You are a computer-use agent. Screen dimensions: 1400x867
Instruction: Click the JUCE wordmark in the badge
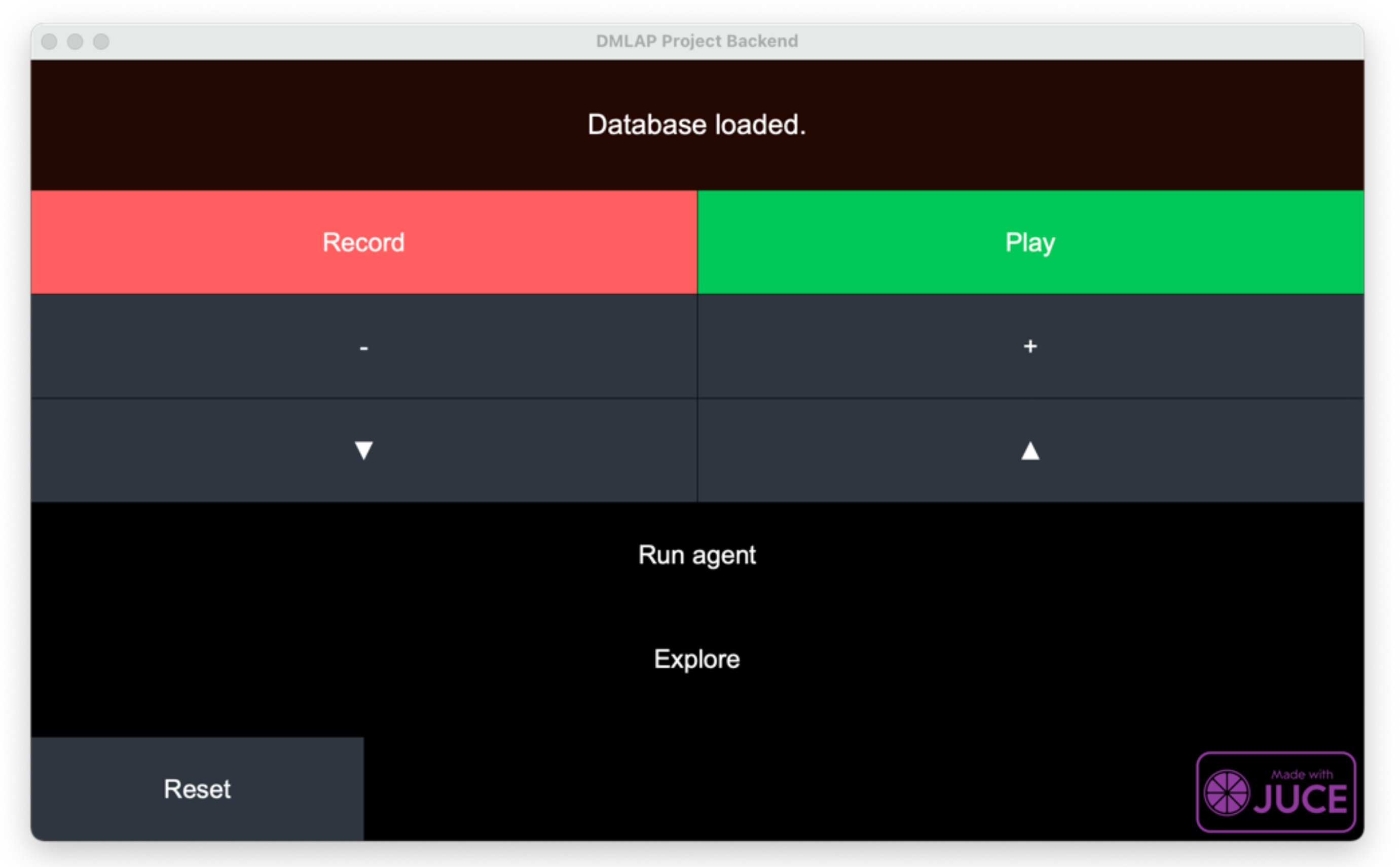point(1300,800)
